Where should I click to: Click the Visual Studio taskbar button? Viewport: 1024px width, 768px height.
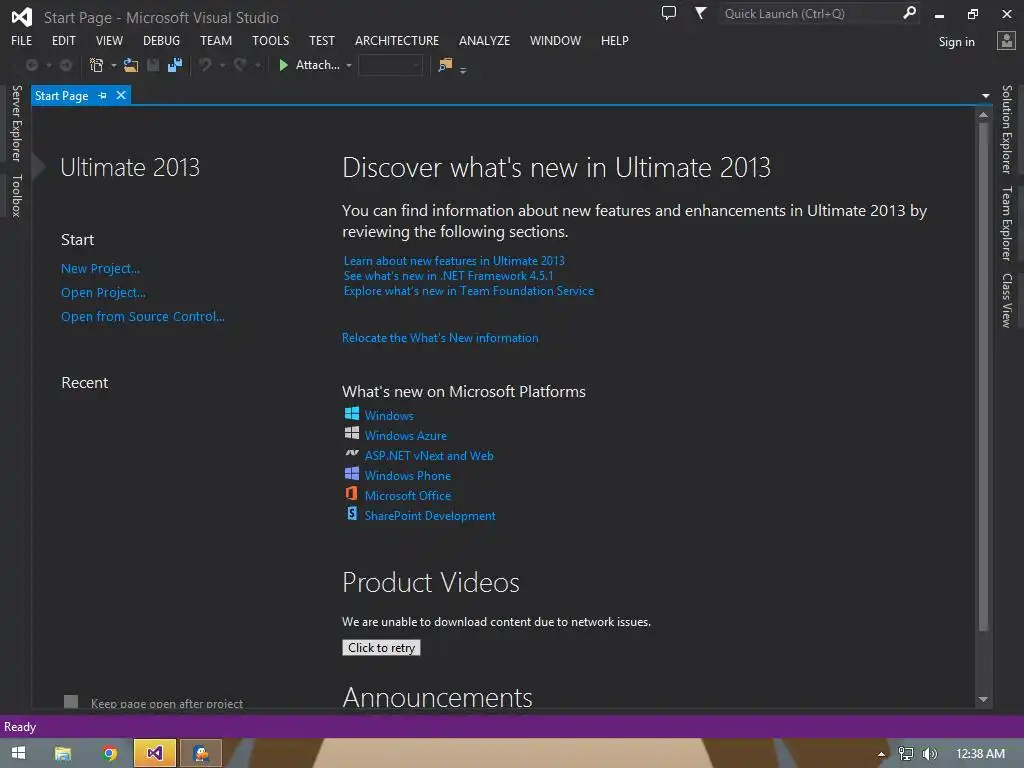tap(155, 753)
